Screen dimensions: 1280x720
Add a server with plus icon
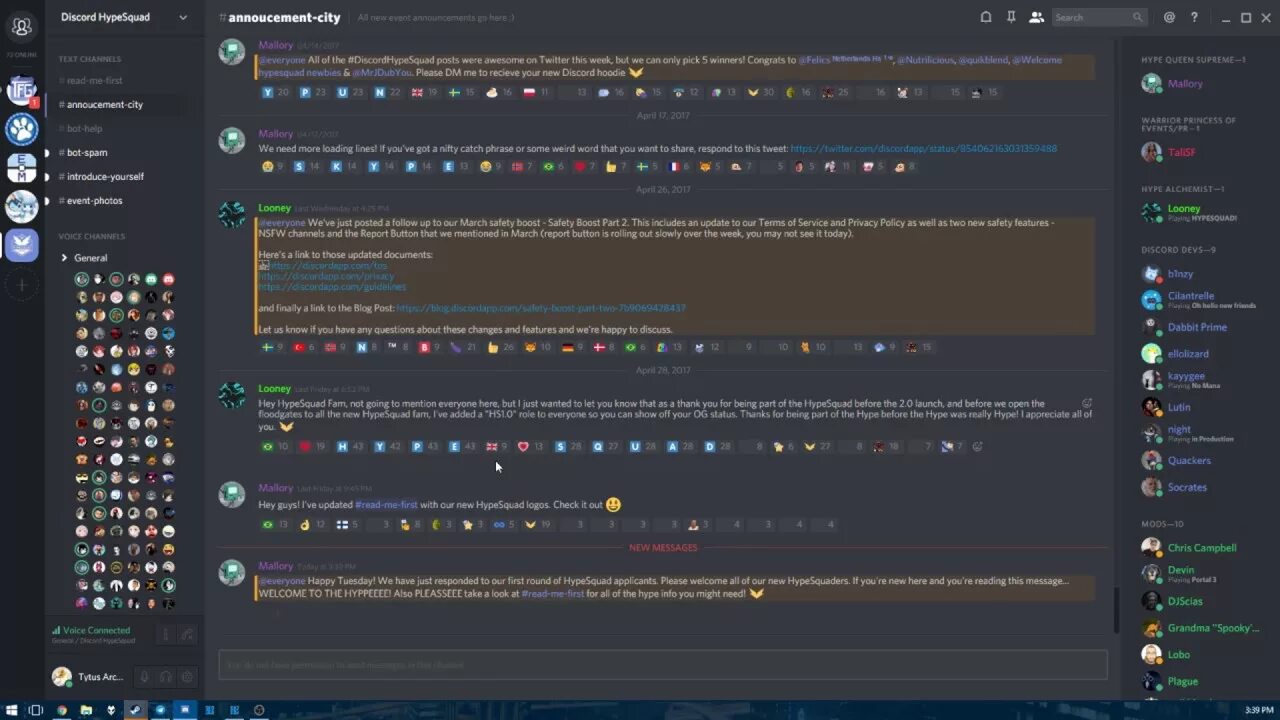coord(22,285)
